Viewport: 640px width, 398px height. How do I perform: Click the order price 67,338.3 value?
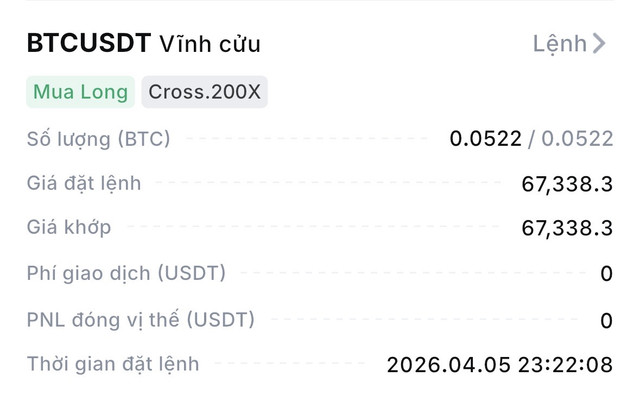pyautogui.click(x=567, y=184)
